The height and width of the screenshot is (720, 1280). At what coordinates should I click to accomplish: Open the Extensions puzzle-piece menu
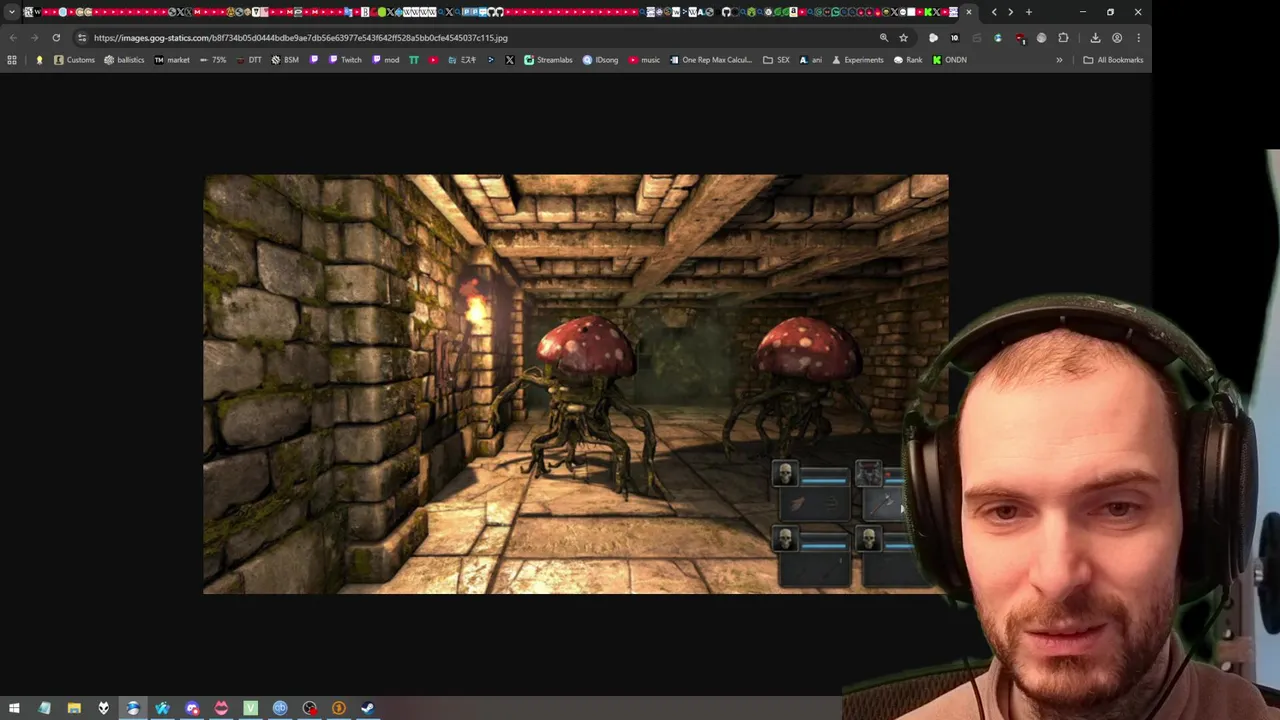[1063, 38]
